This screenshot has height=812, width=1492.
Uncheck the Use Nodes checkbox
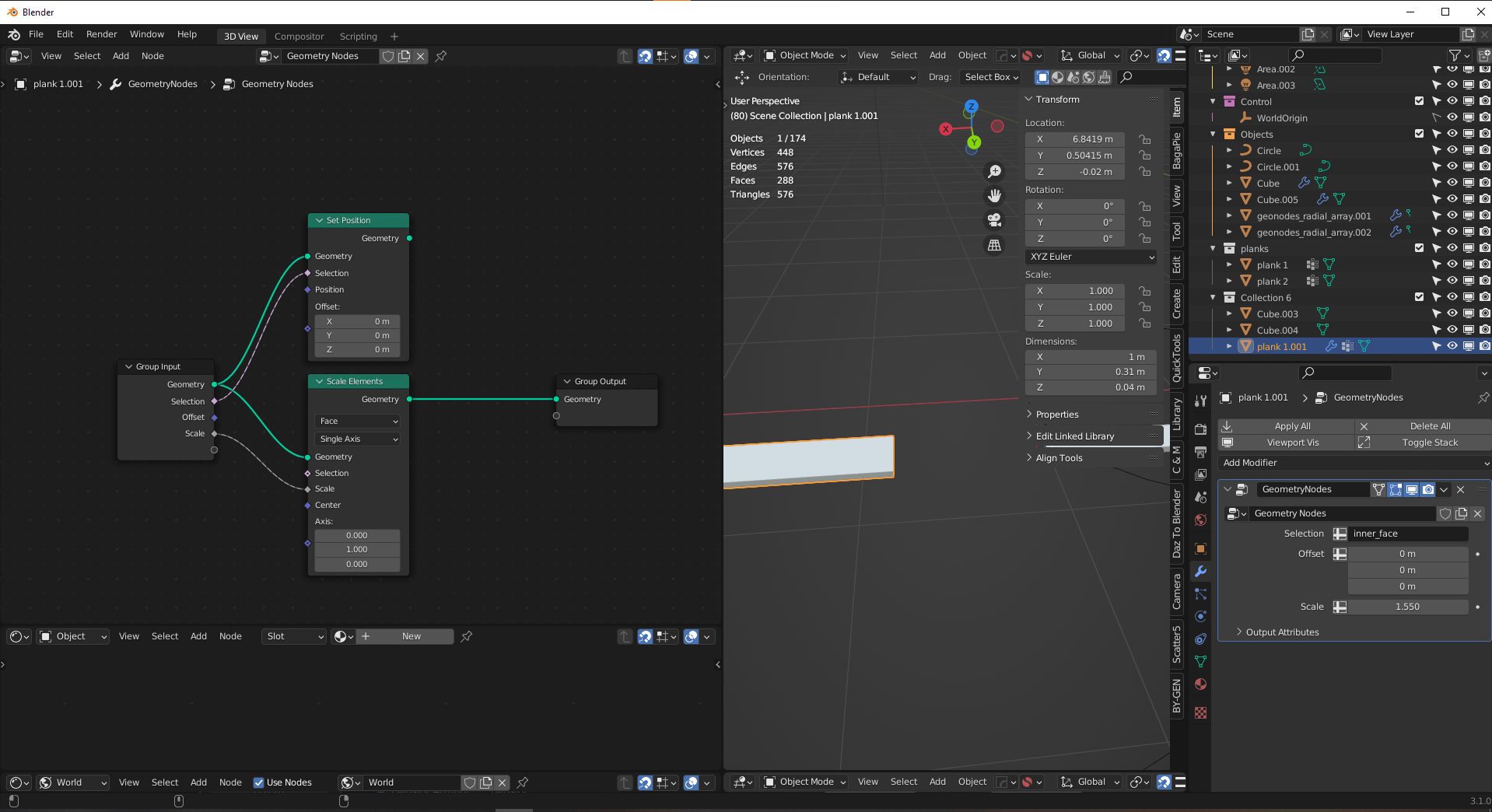[259, 782]
